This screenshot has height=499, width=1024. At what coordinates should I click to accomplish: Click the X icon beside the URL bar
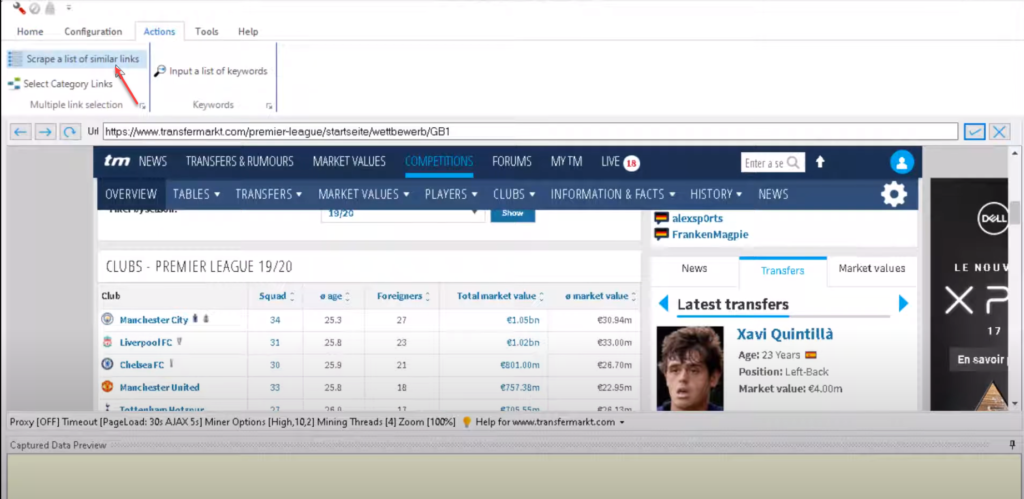(998, 131)
